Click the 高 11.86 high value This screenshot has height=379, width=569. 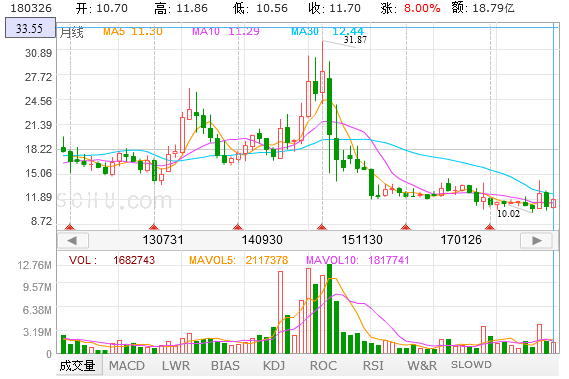pyautogui.click(x=181, y=8)
